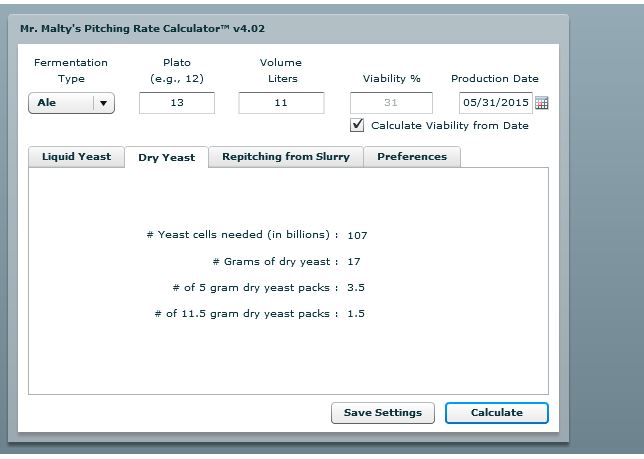The width and height of the screenshot is (644, 459).
Task: Open the Production Date calendar picker
Action: coord(542,103)
